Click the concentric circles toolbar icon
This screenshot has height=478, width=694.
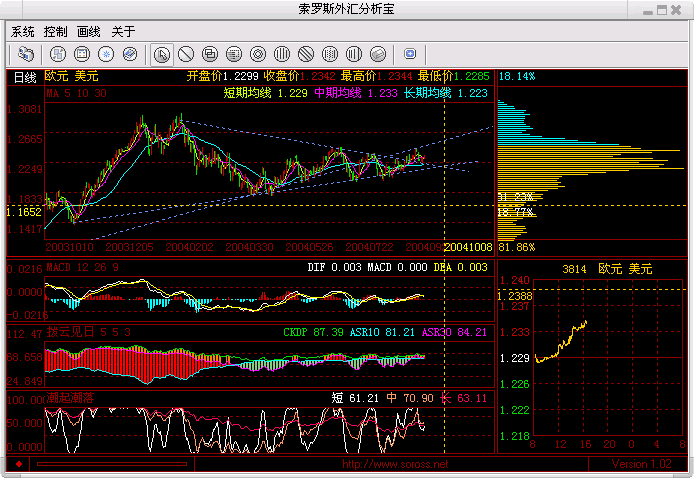click(257, 53)
